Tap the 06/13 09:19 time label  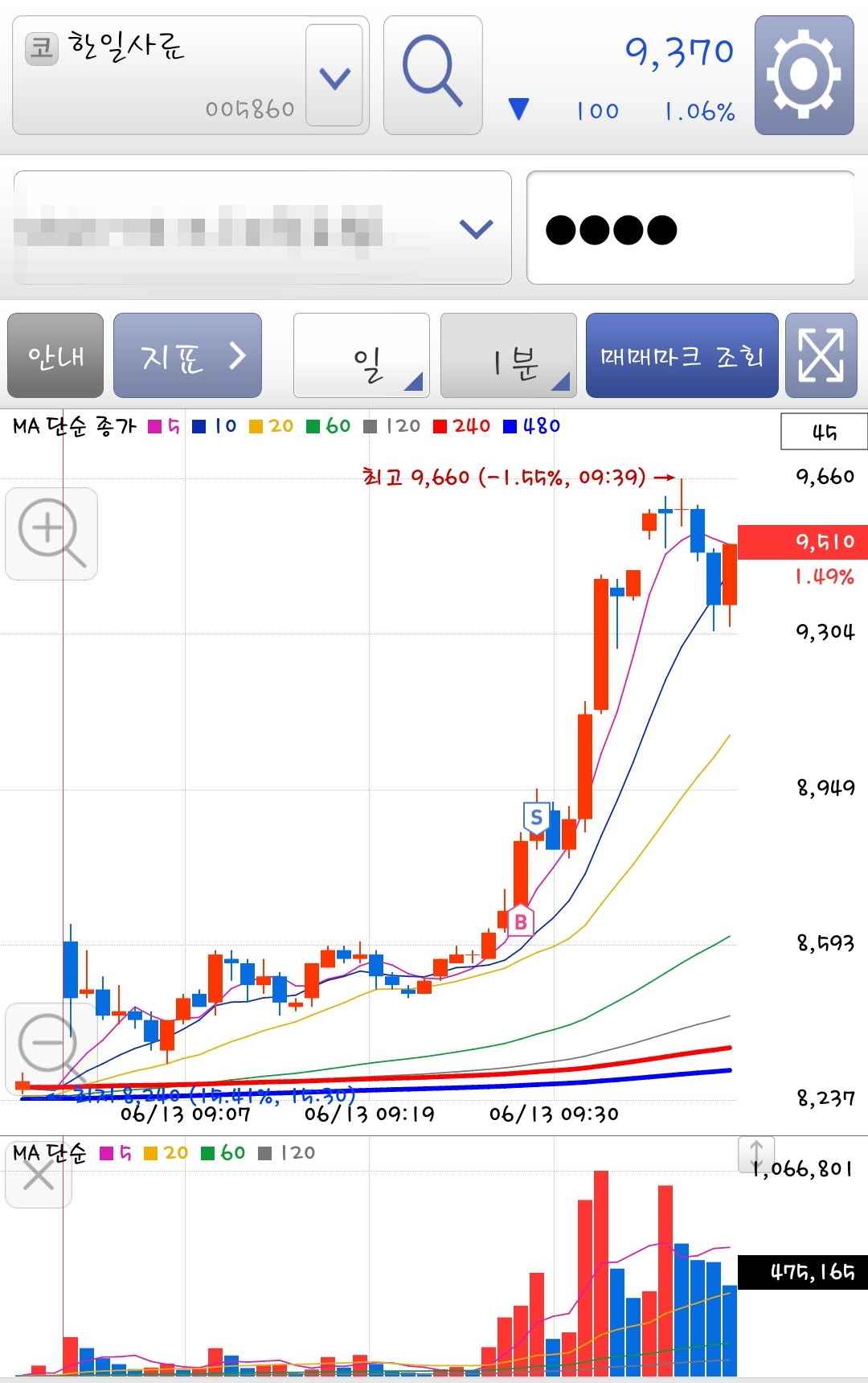click(370, 1114)
